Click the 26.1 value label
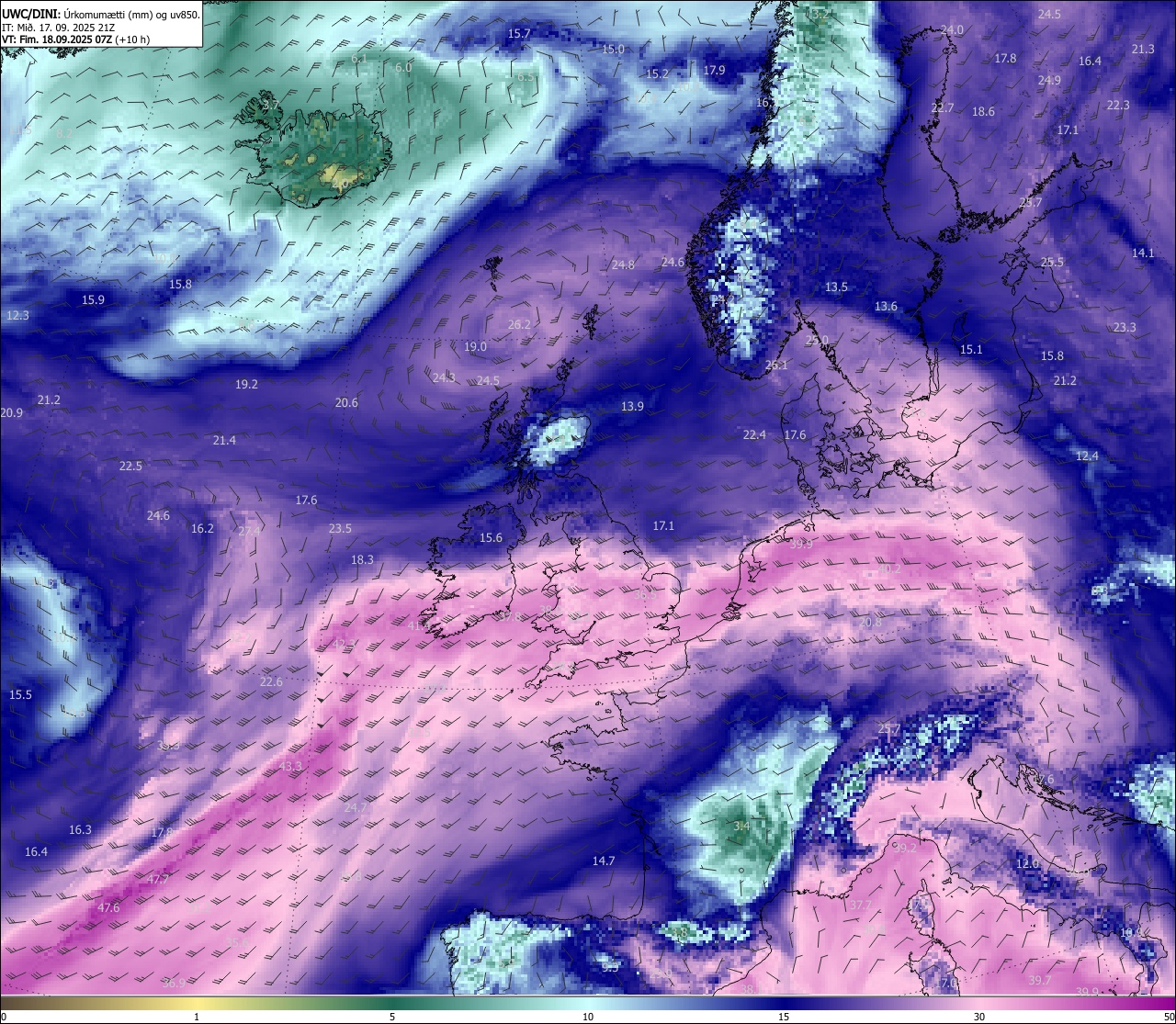This screenshot has width=1176, height=1024. 776,366
